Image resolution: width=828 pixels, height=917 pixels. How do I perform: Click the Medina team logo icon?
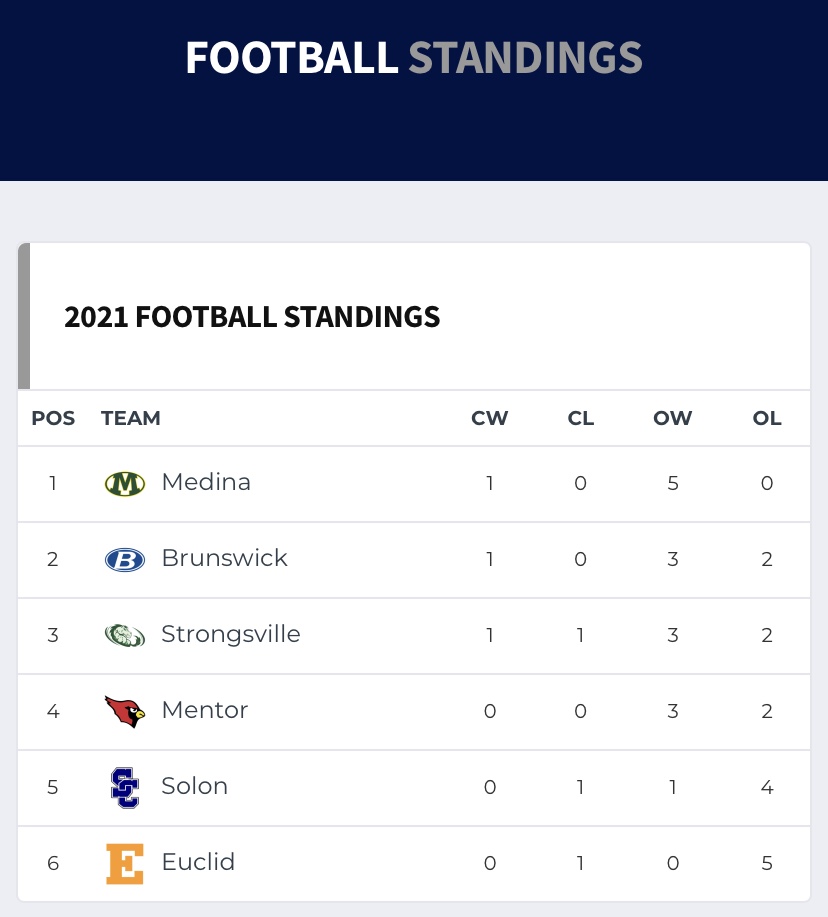tap(125, 484)
